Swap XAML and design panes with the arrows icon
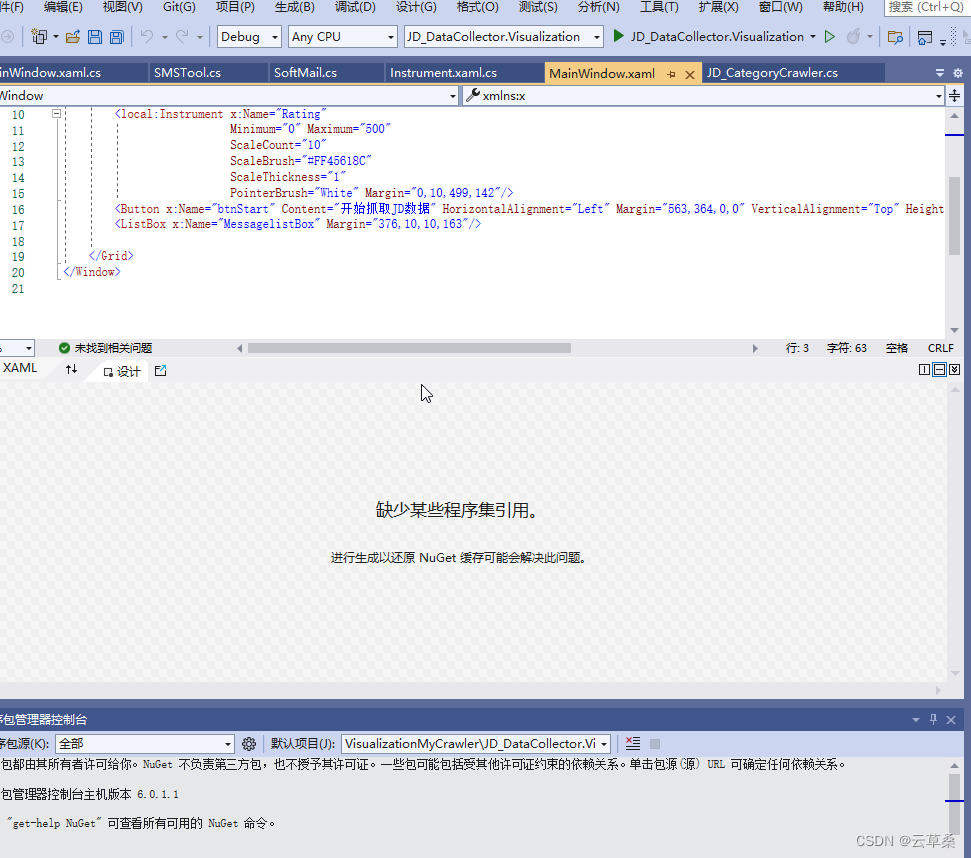 [x=71, y=369]
